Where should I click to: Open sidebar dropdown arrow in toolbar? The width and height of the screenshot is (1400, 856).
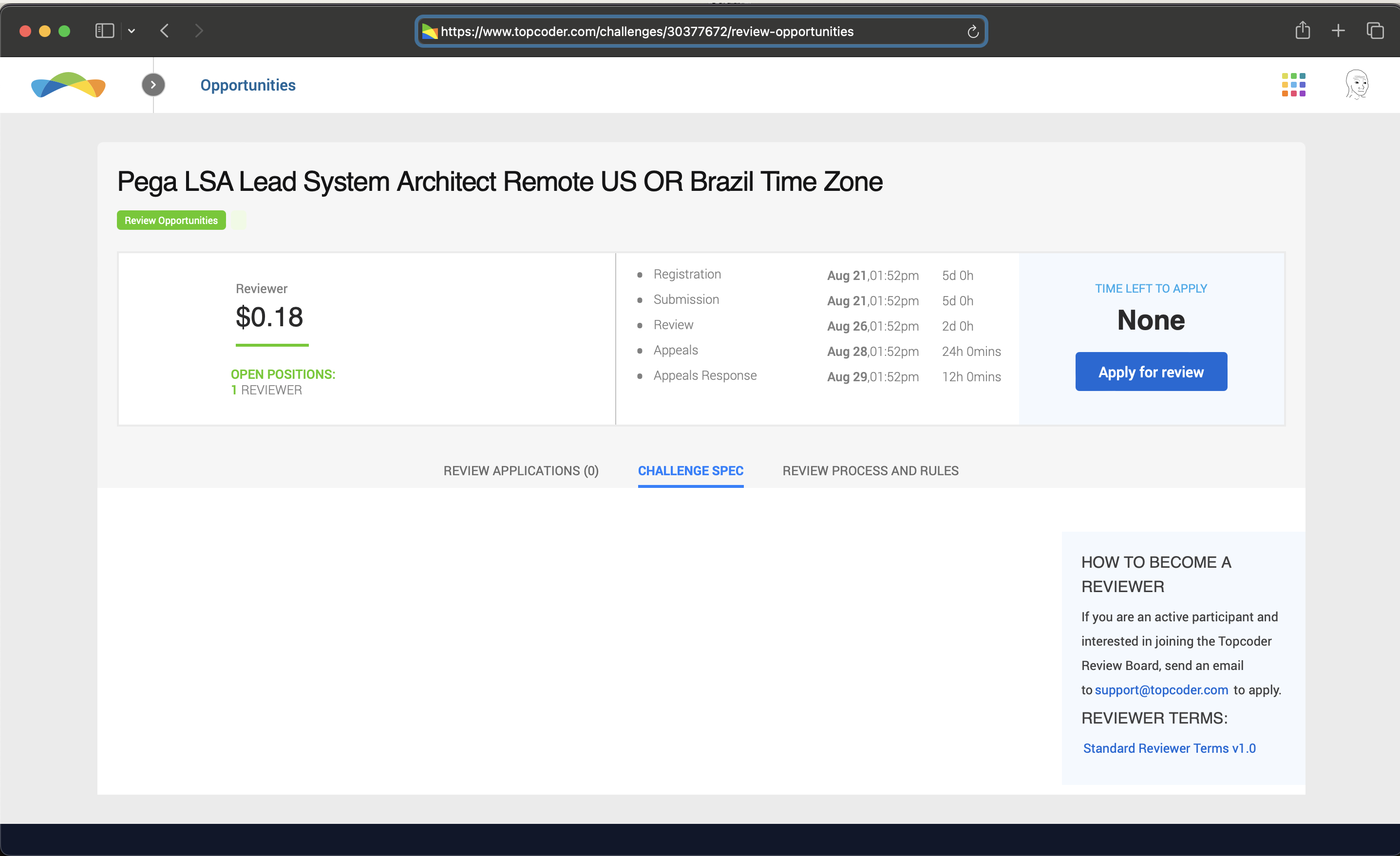click(x=132, y=31)
